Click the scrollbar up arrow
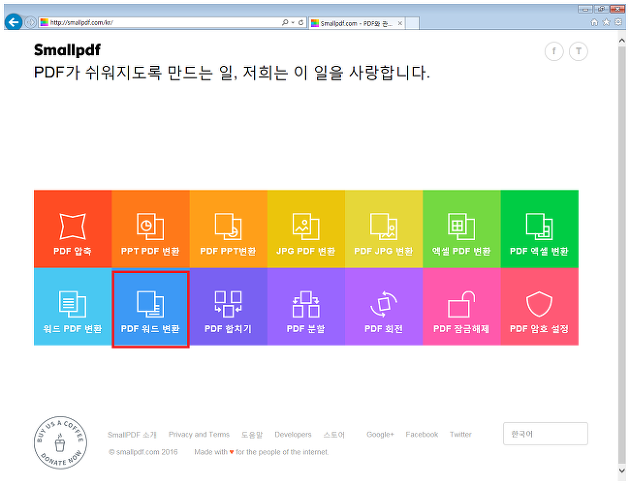Viewport: 630px width, 485px height. (x=622, y=41)
